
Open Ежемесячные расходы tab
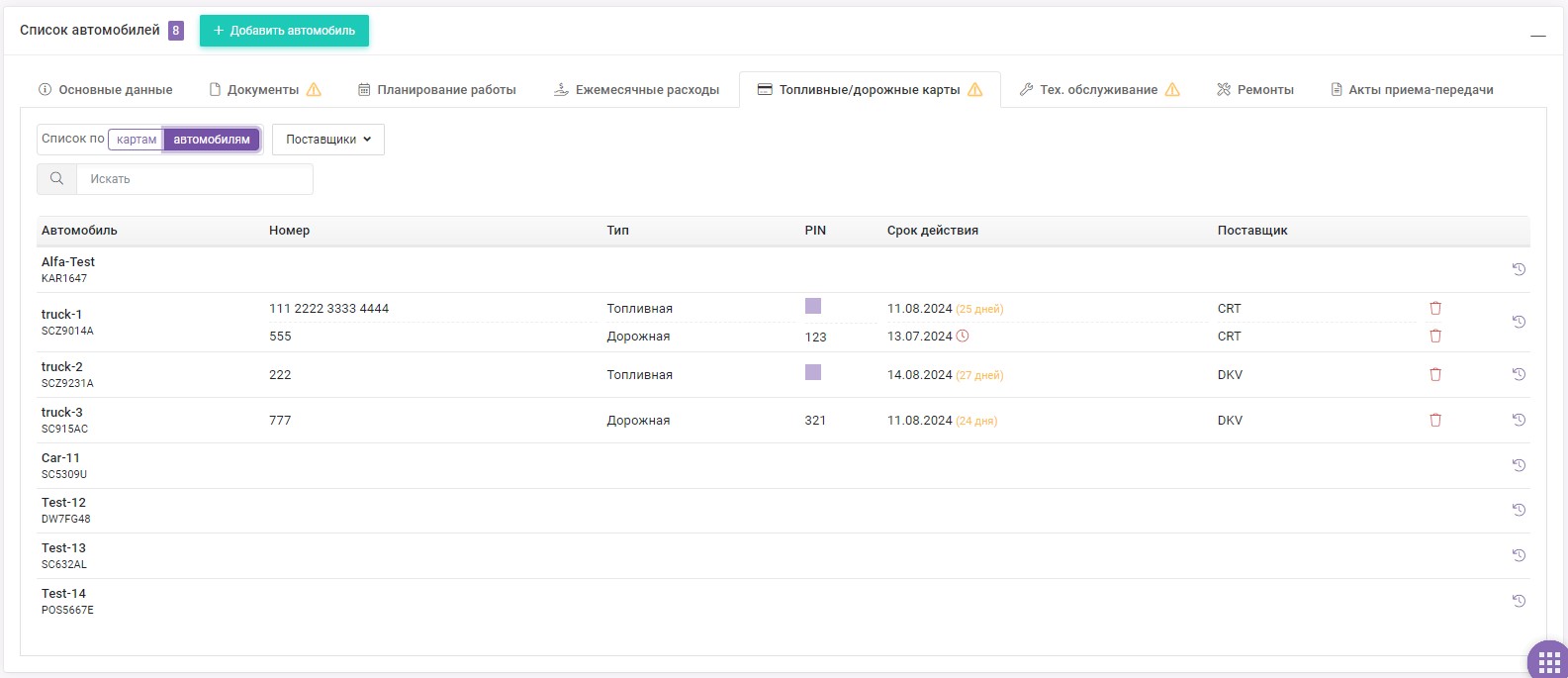[x=636, y=89]
